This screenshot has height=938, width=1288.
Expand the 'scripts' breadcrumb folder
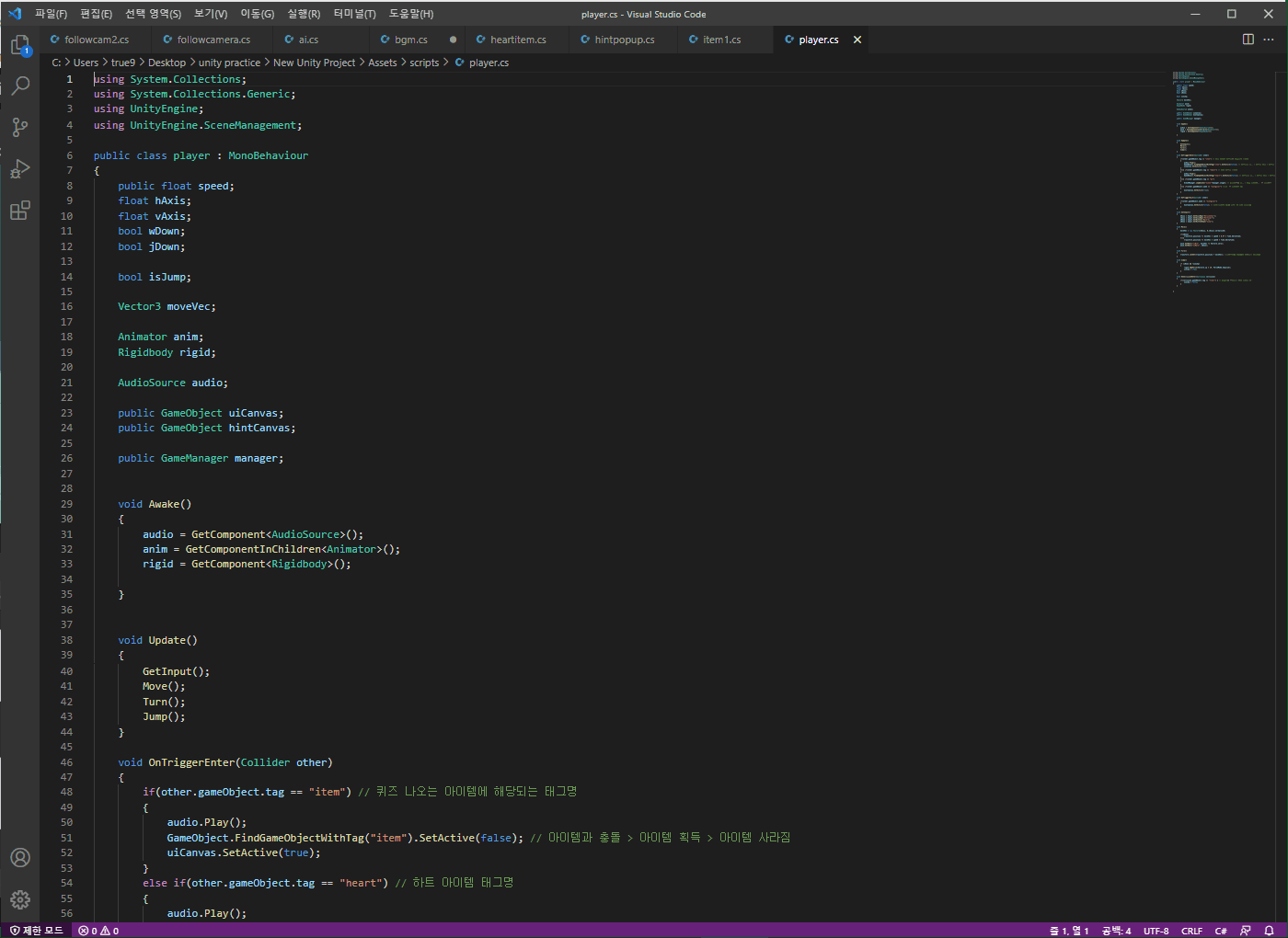(424, 63)
